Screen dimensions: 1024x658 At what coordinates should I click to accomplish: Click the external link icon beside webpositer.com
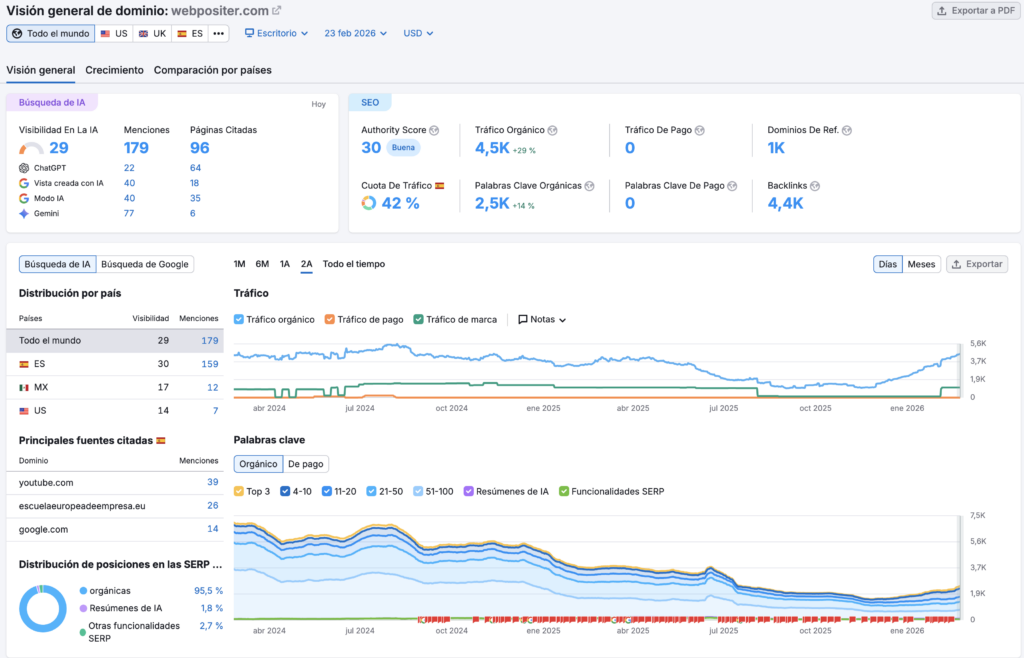coord(277,11)
